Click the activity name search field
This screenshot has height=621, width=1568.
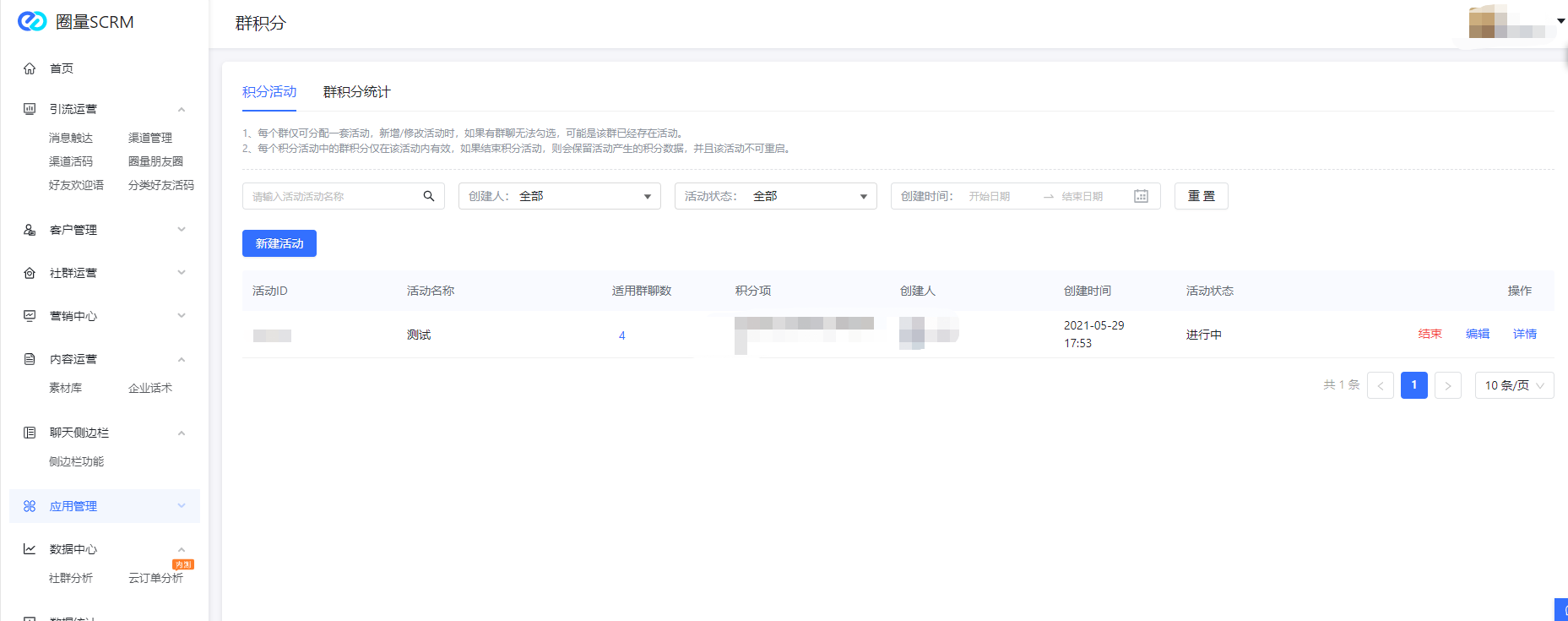pos(334,196)
